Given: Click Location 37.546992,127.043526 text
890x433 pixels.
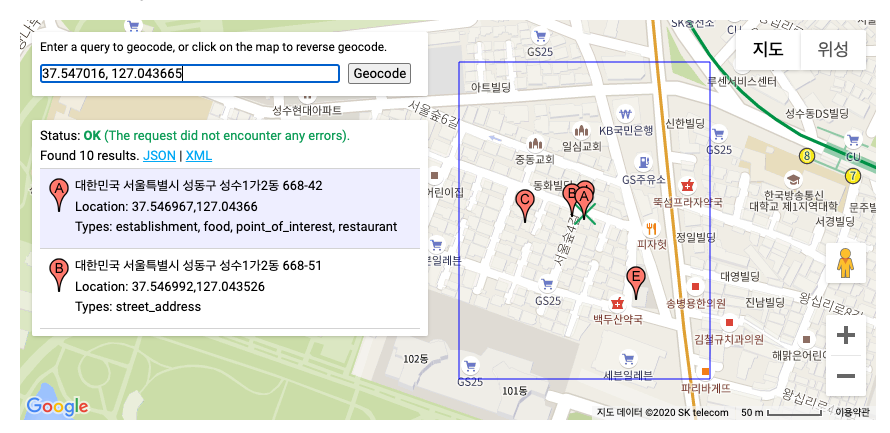Looking at the screenshot, I should tap(170, 287).
